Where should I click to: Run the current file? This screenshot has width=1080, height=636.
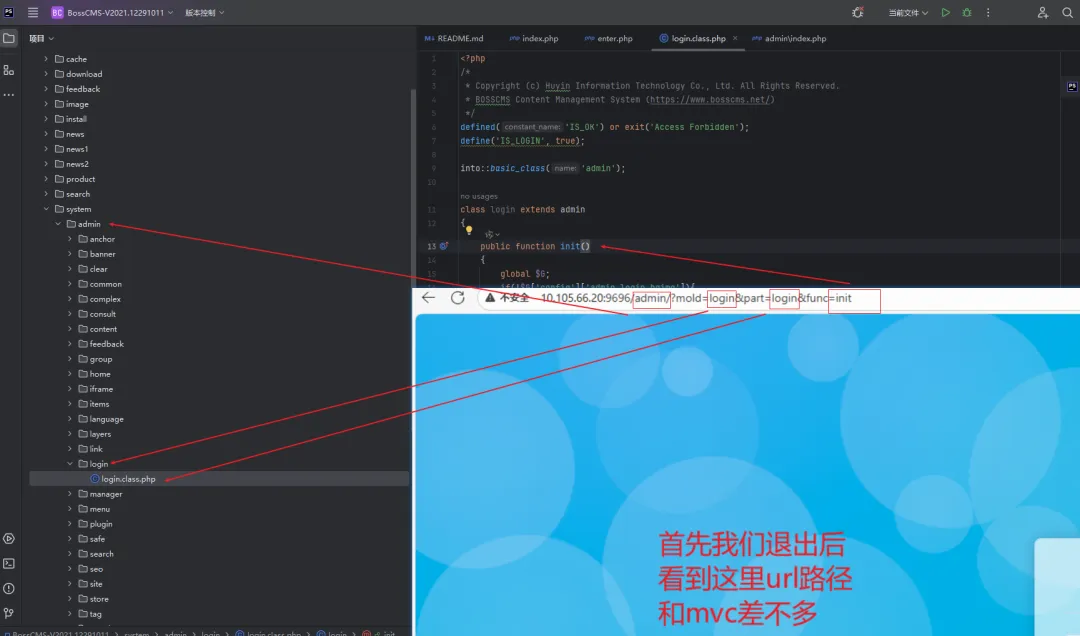coord(946,12)
